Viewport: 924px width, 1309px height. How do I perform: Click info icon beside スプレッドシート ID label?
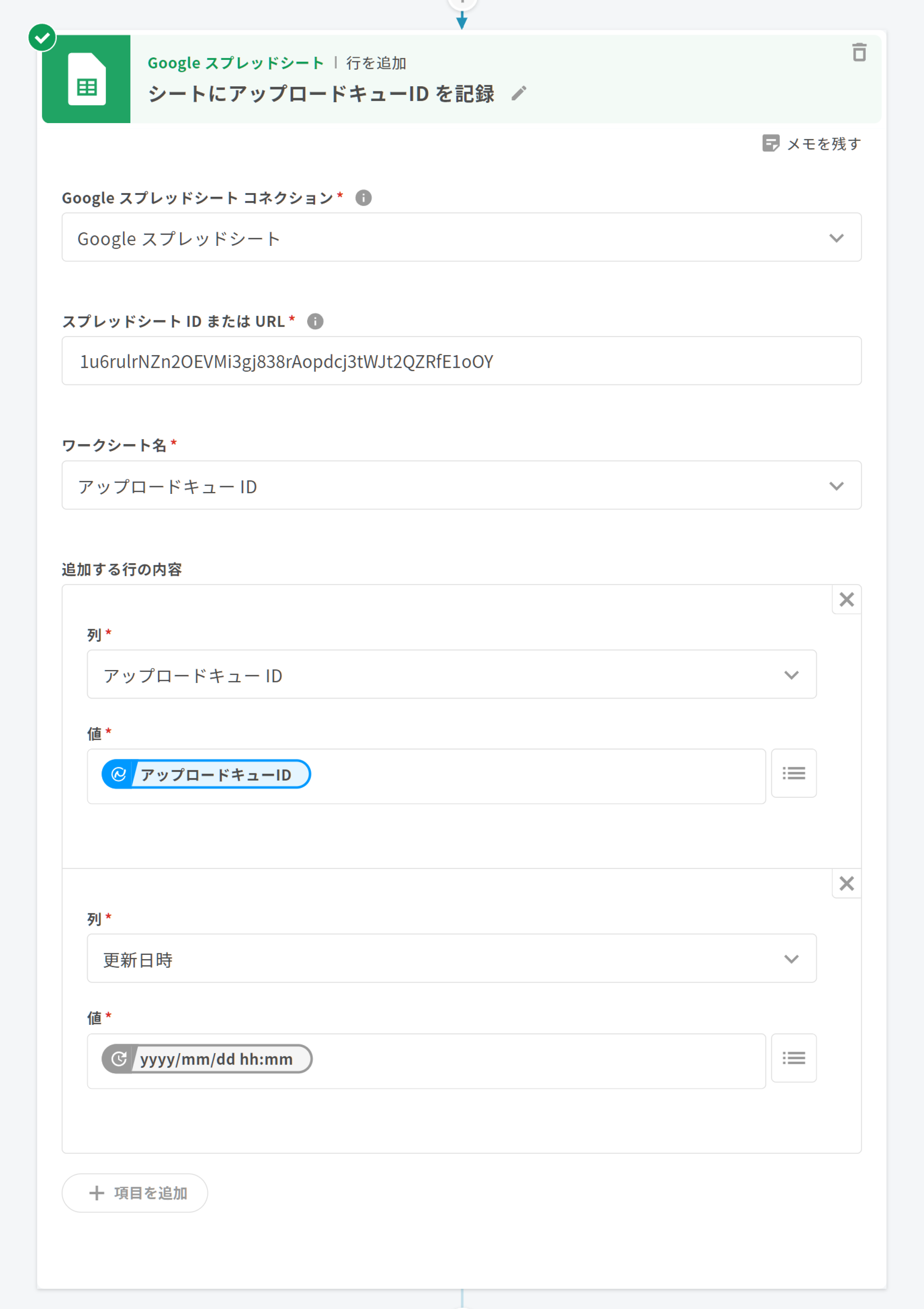[315, 322]
